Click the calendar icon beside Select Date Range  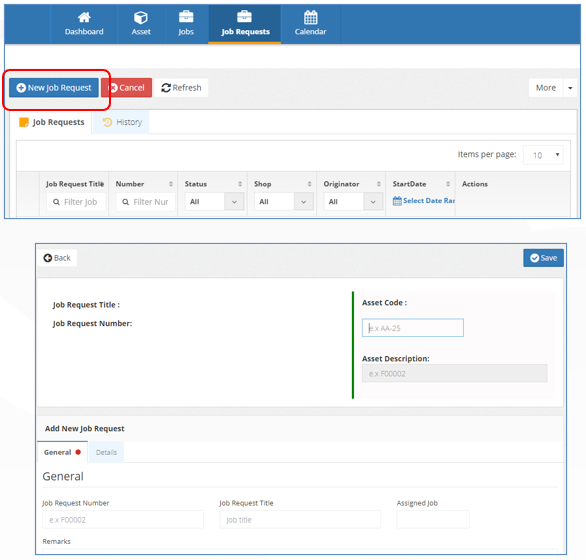pos(397,201)
